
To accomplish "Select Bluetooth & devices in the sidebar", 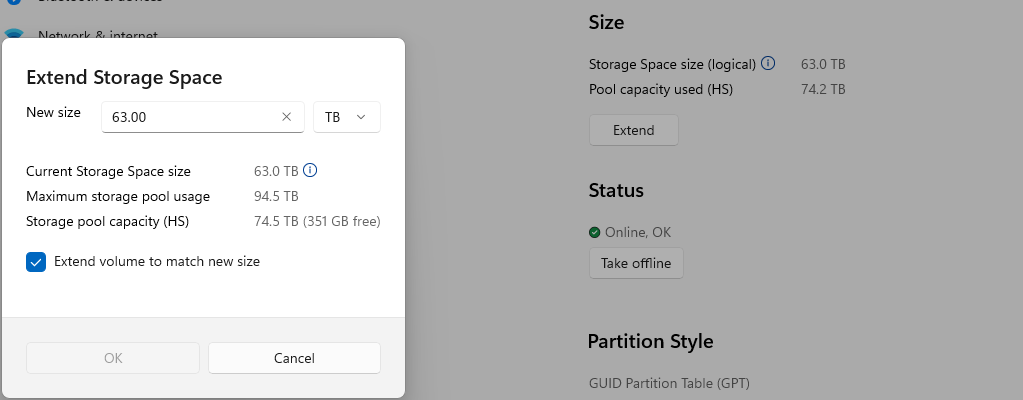I will click(x=100, y=3).
